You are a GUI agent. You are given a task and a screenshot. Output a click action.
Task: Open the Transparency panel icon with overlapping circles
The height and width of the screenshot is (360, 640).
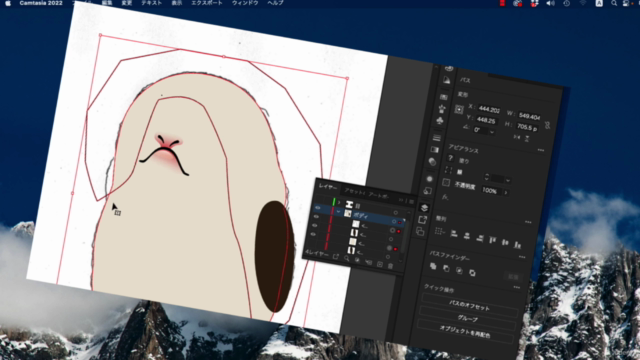click(x=433, y=162)
